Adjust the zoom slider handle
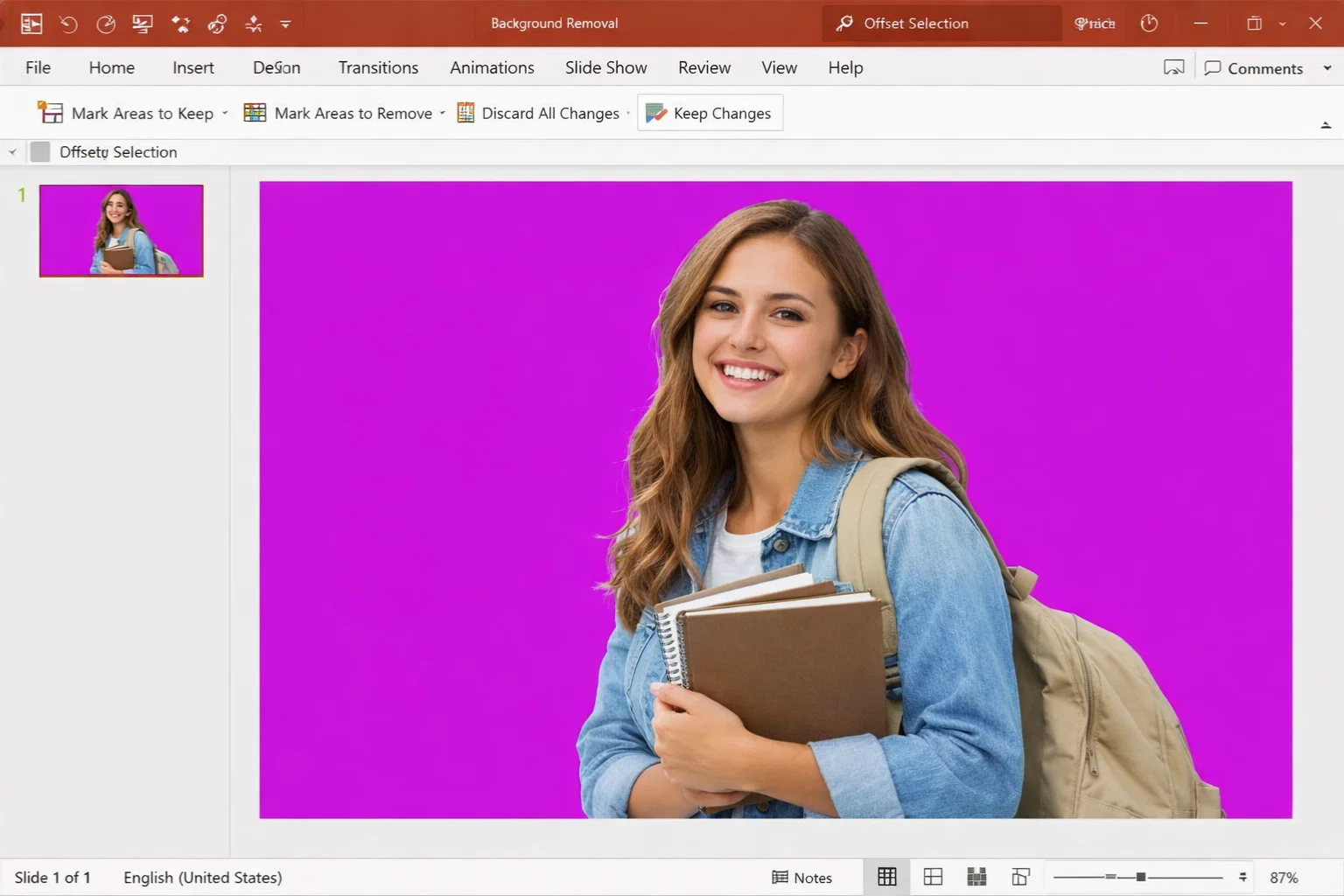This screenshot has width=1344, height=896. (1140, 877)
